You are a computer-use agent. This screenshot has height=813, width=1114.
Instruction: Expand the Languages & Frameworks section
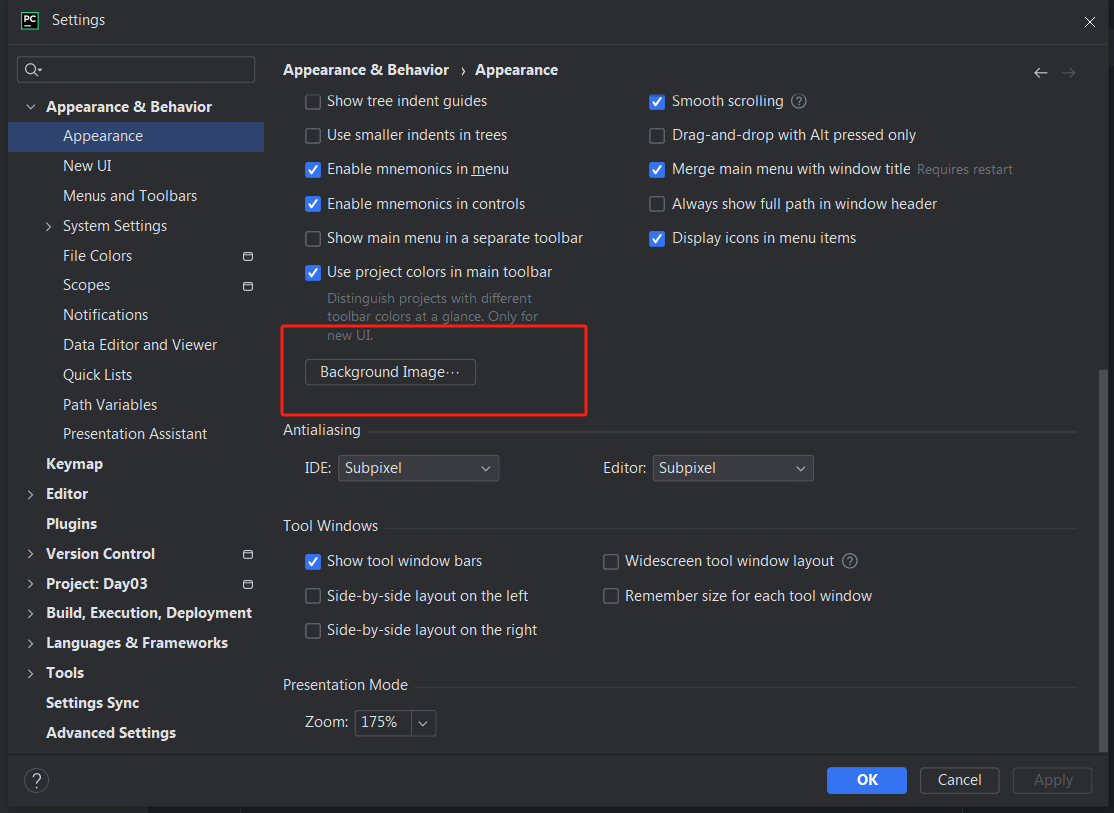[x=31, y=643]
